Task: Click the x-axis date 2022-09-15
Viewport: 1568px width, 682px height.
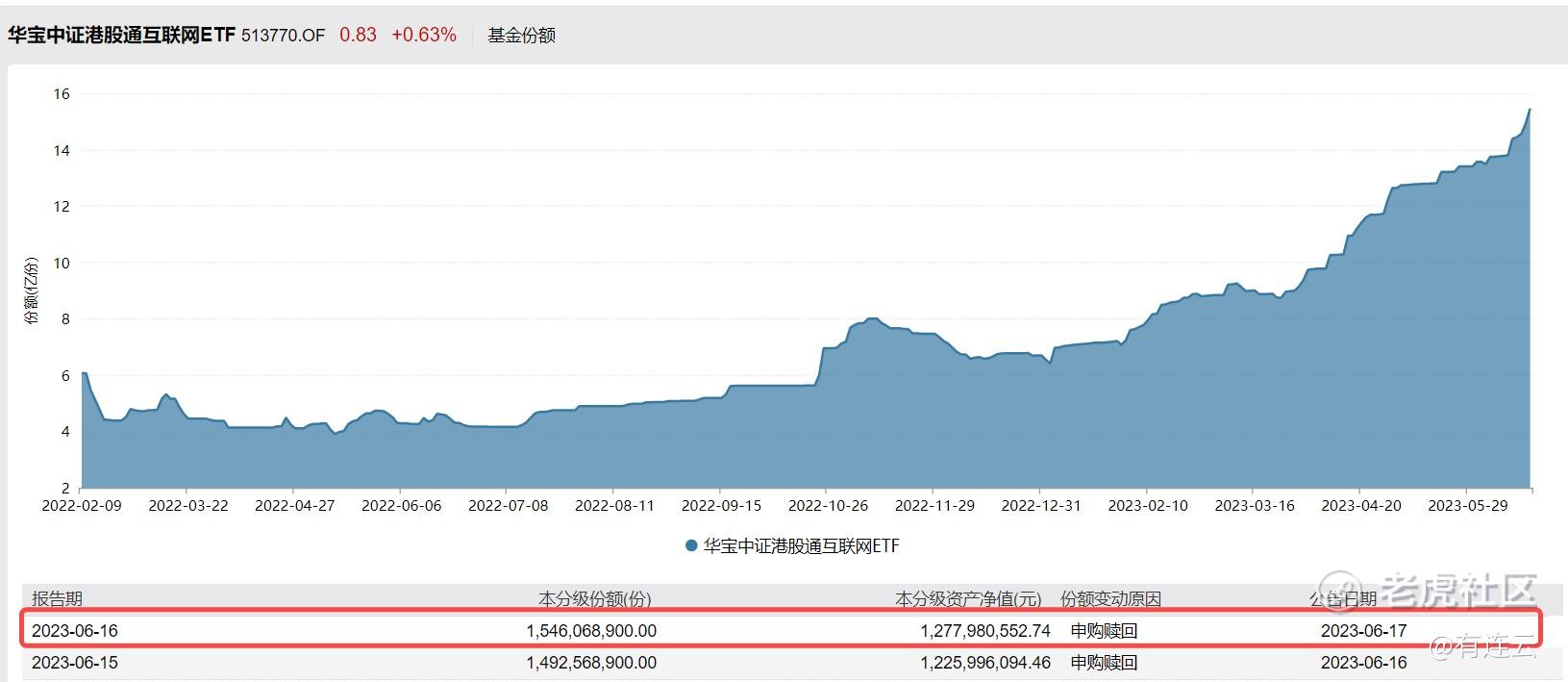Action: point(721,506)
